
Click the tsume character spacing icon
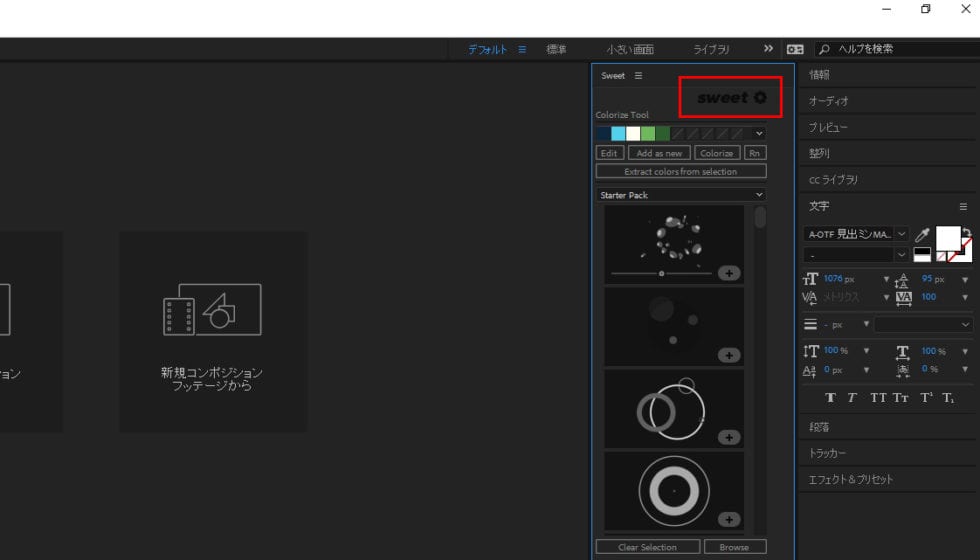(x=902, y=370)
